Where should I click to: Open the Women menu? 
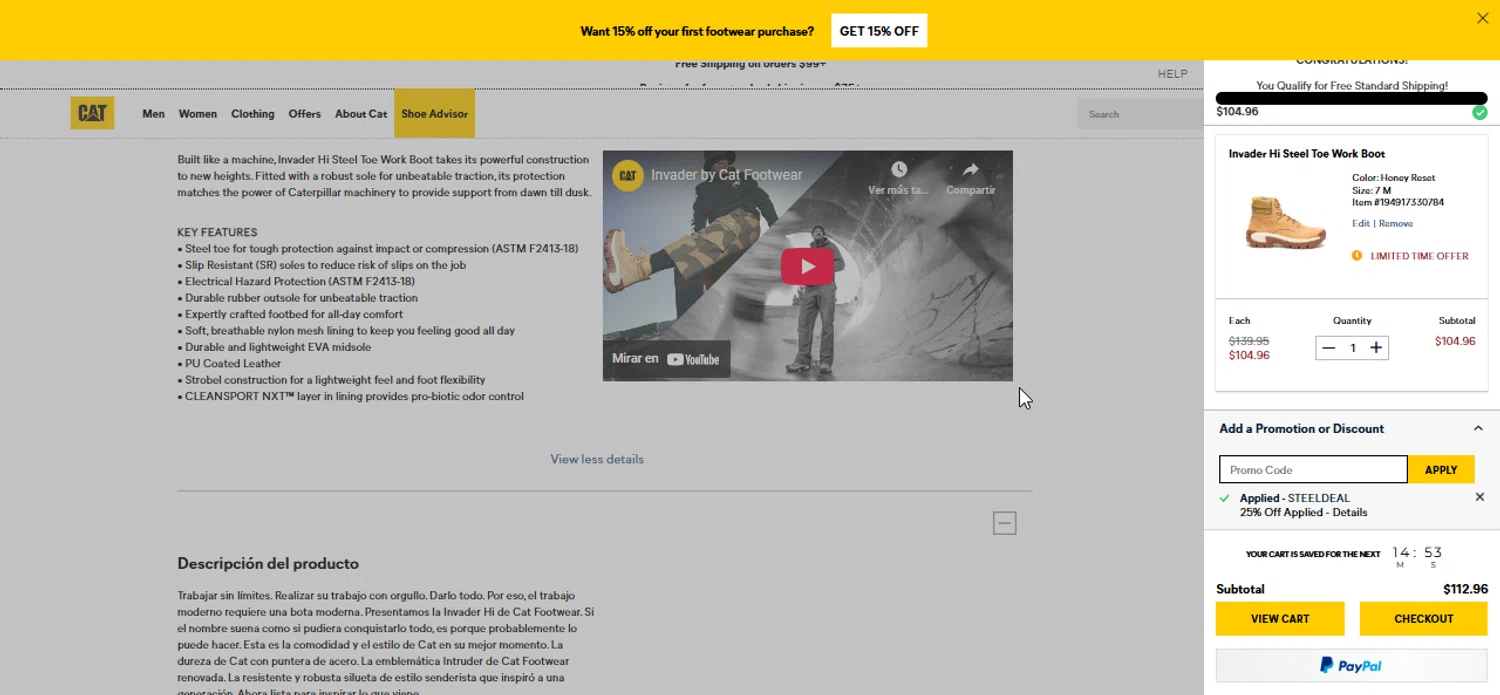click(197, 114)
